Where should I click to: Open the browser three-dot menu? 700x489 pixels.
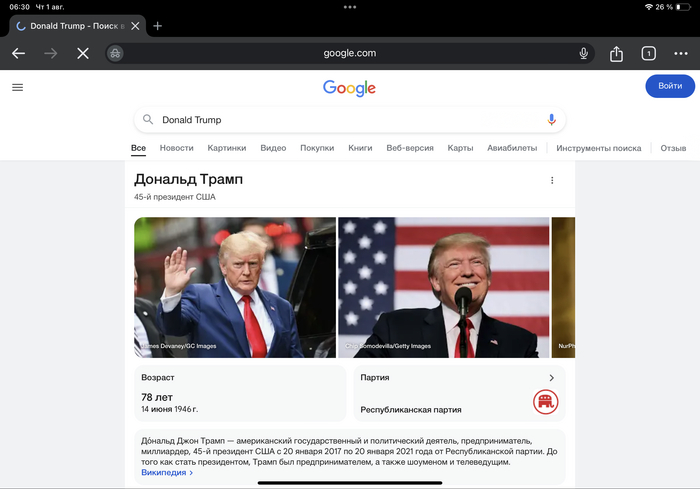[680, 54]
